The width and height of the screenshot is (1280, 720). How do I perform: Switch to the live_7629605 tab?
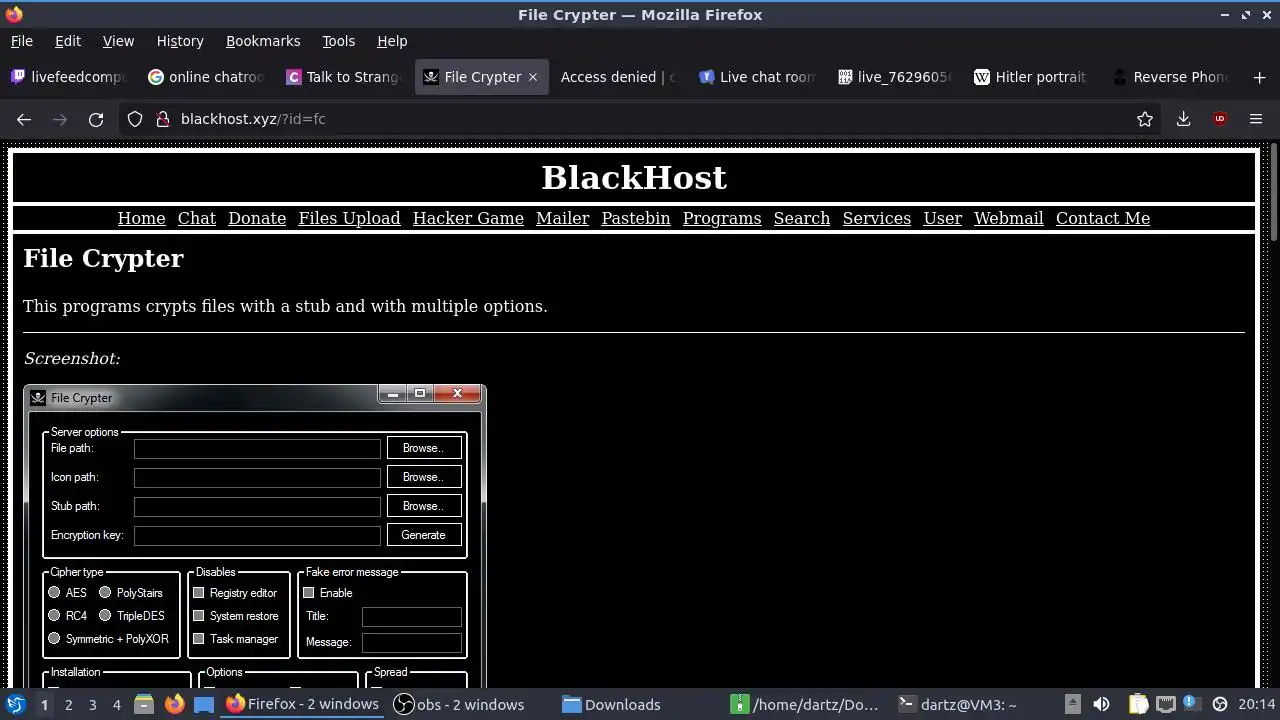coord(895,77)
